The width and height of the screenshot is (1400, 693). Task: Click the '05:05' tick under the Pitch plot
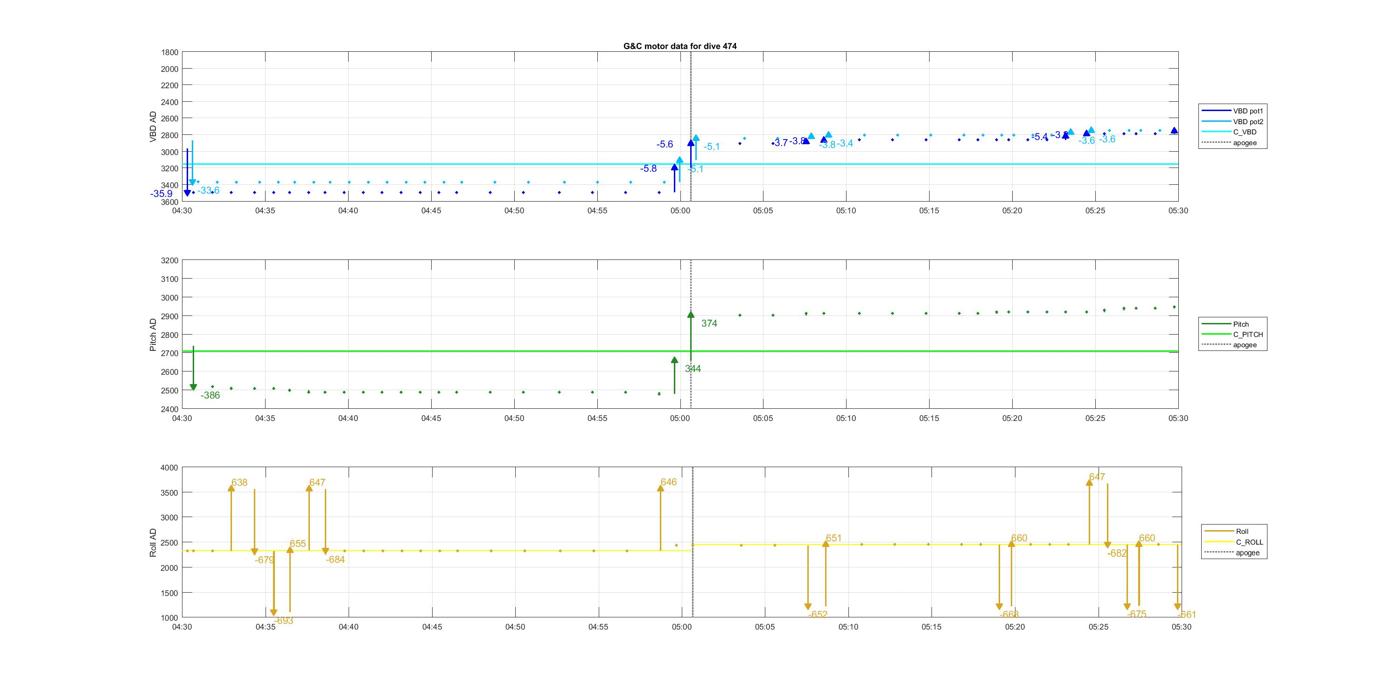point(763,418)
